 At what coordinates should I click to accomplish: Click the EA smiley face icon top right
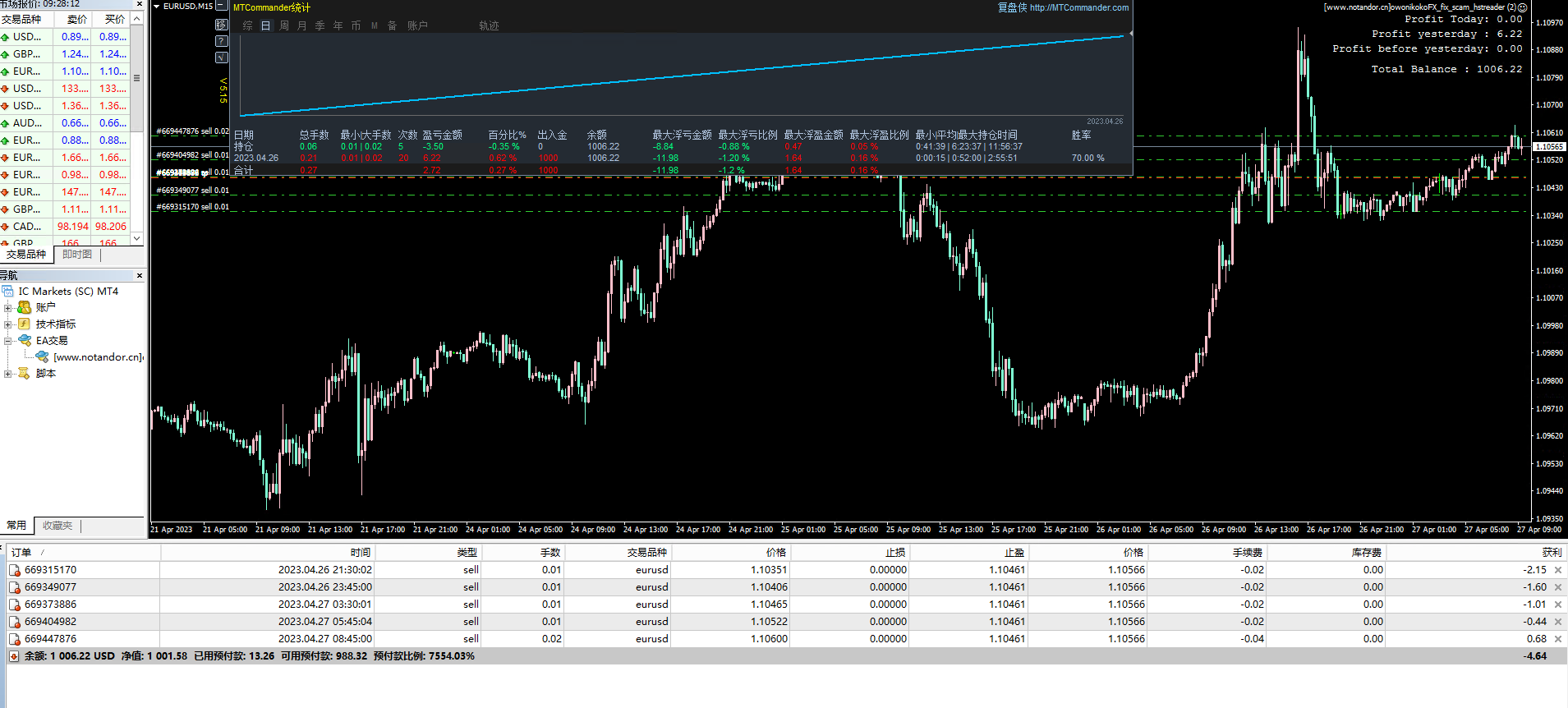(1523, 7)
